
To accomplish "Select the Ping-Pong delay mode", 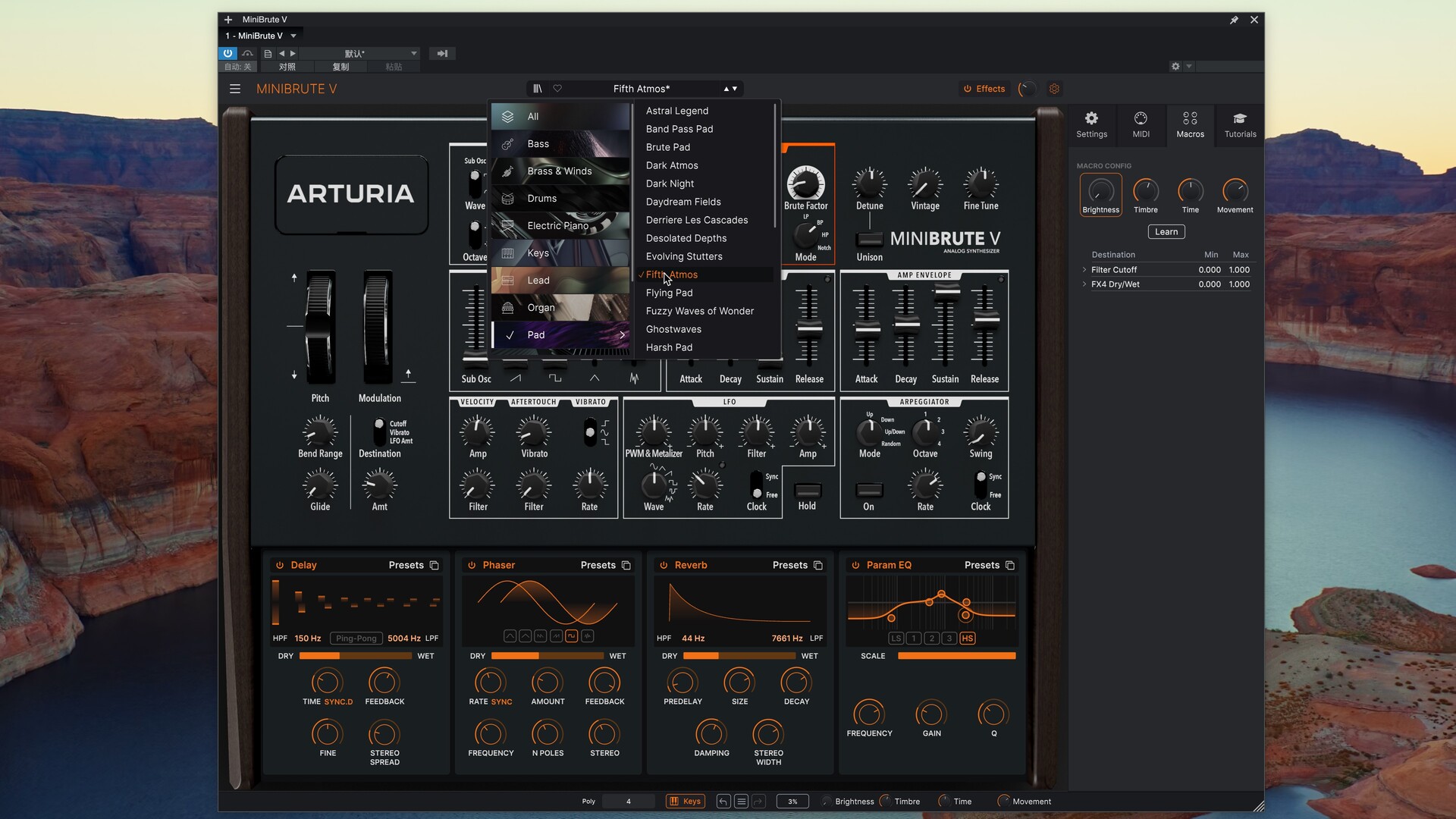I will [x=356, y=639].
